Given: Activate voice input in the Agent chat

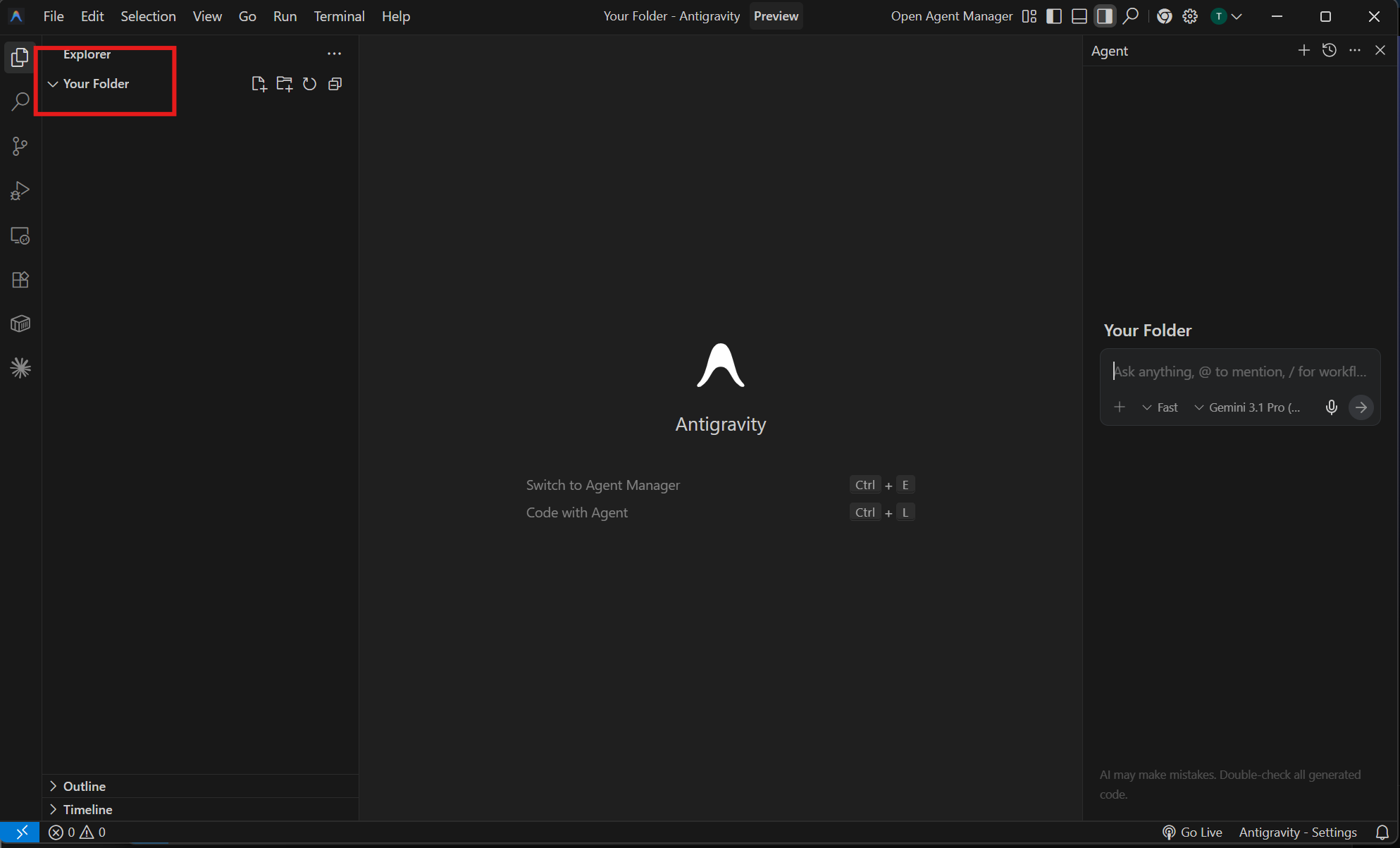Looking at the screenshot, I should click(1332, 407).
